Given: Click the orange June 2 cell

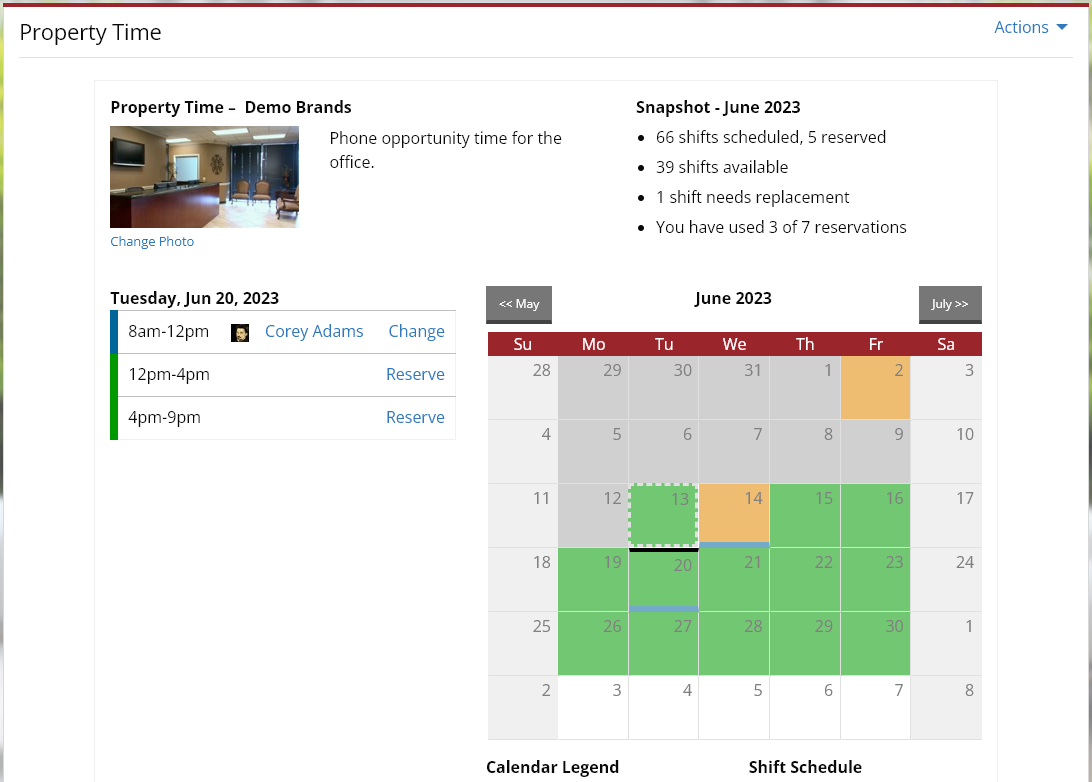Looking at the screenshot, I should coord(875,387).
